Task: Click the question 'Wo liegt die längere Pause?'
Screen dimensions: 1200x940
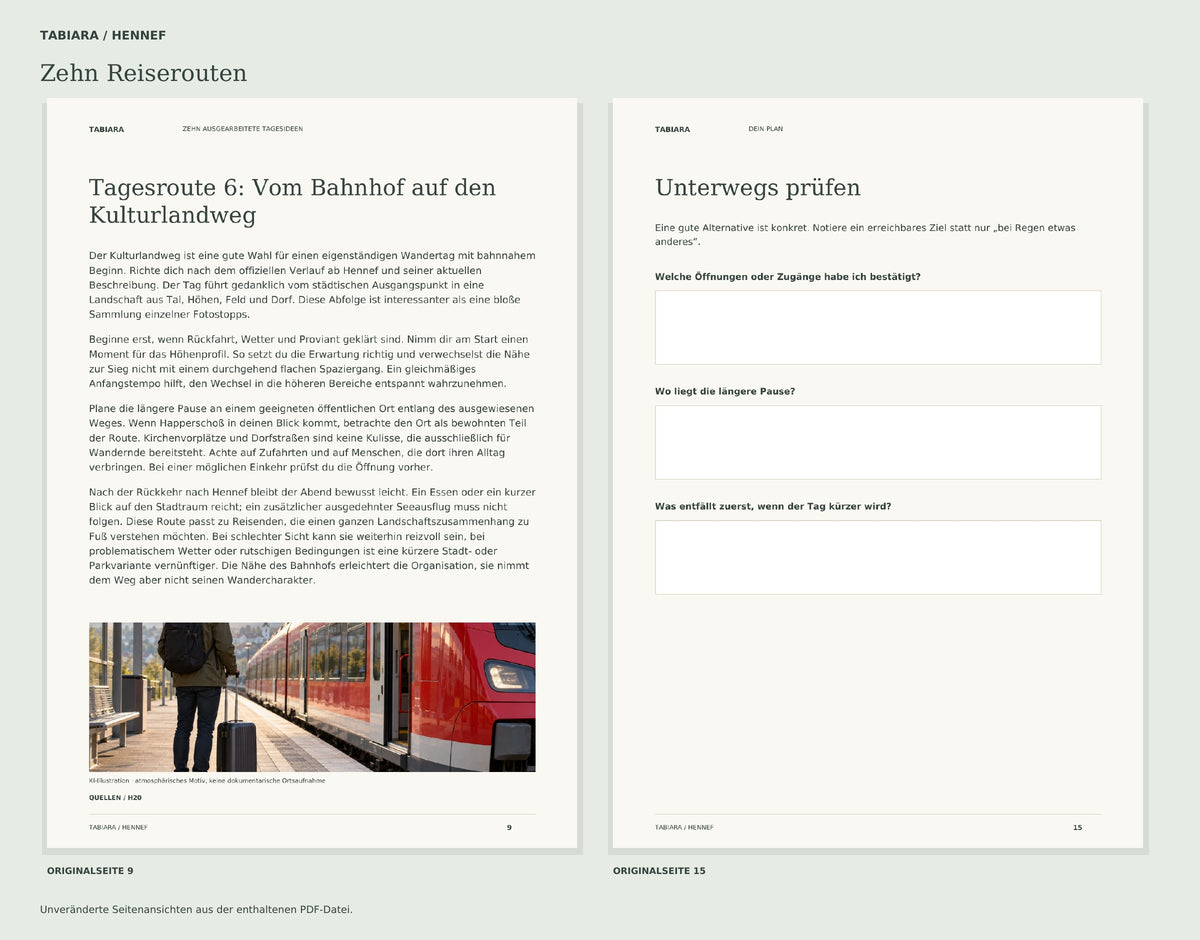Action: (725, 391)
